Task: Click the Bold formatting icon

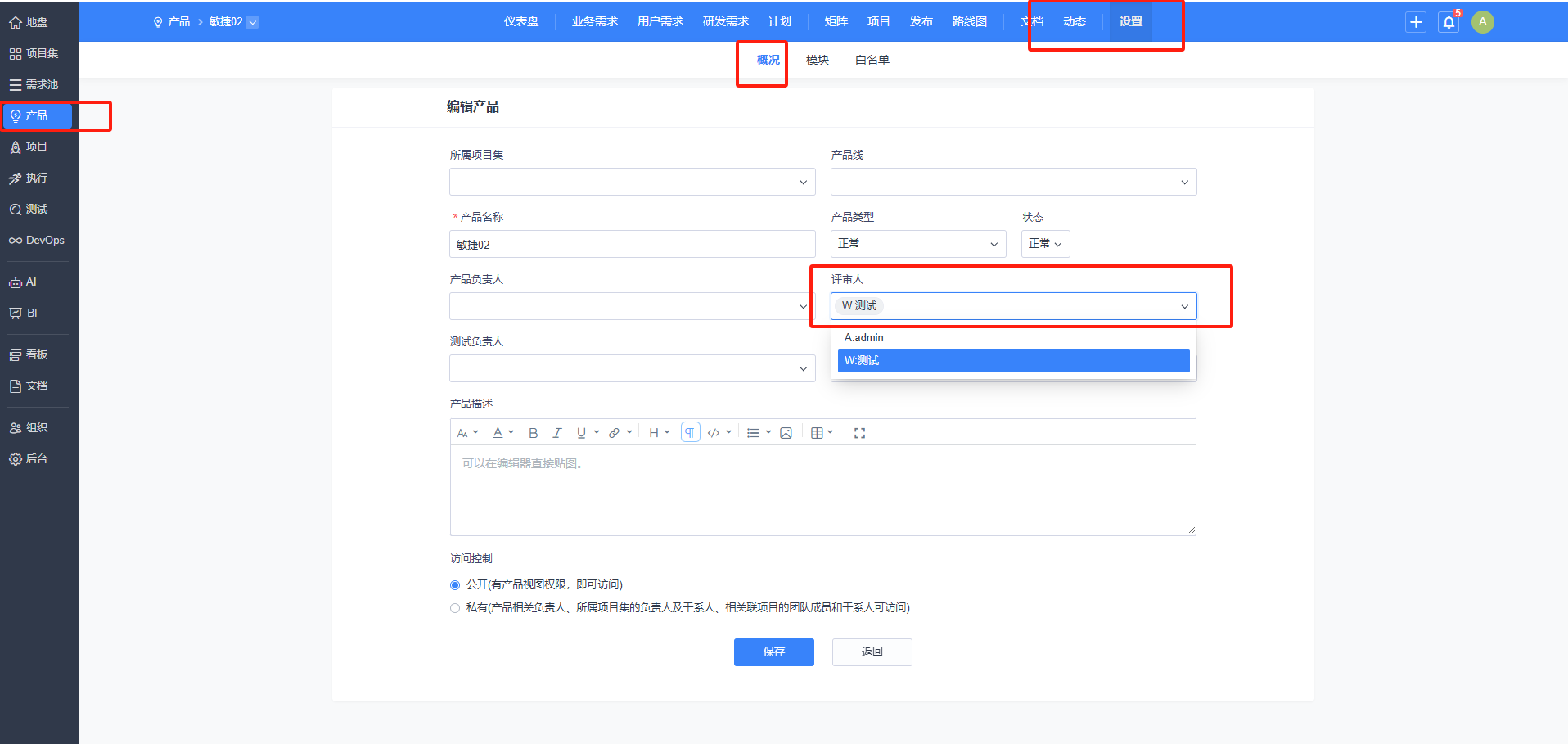Action: pyautogui.click(x=533, y=433)
